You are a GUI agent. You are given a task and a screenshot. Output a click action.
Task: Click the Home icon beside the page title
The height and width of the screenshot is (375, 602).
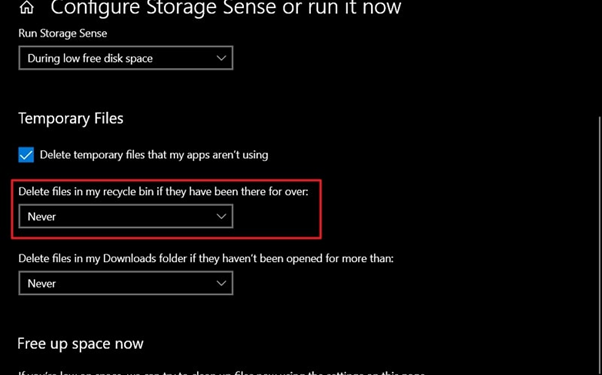click(x=26, y=7)
